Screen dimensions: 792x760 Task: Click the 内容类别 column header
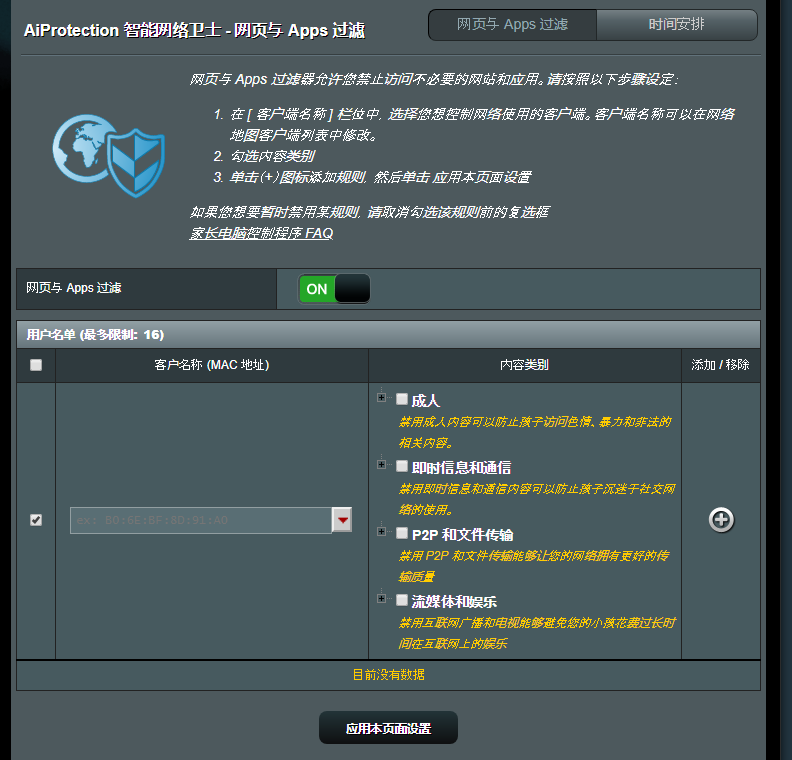pos(524,365)
